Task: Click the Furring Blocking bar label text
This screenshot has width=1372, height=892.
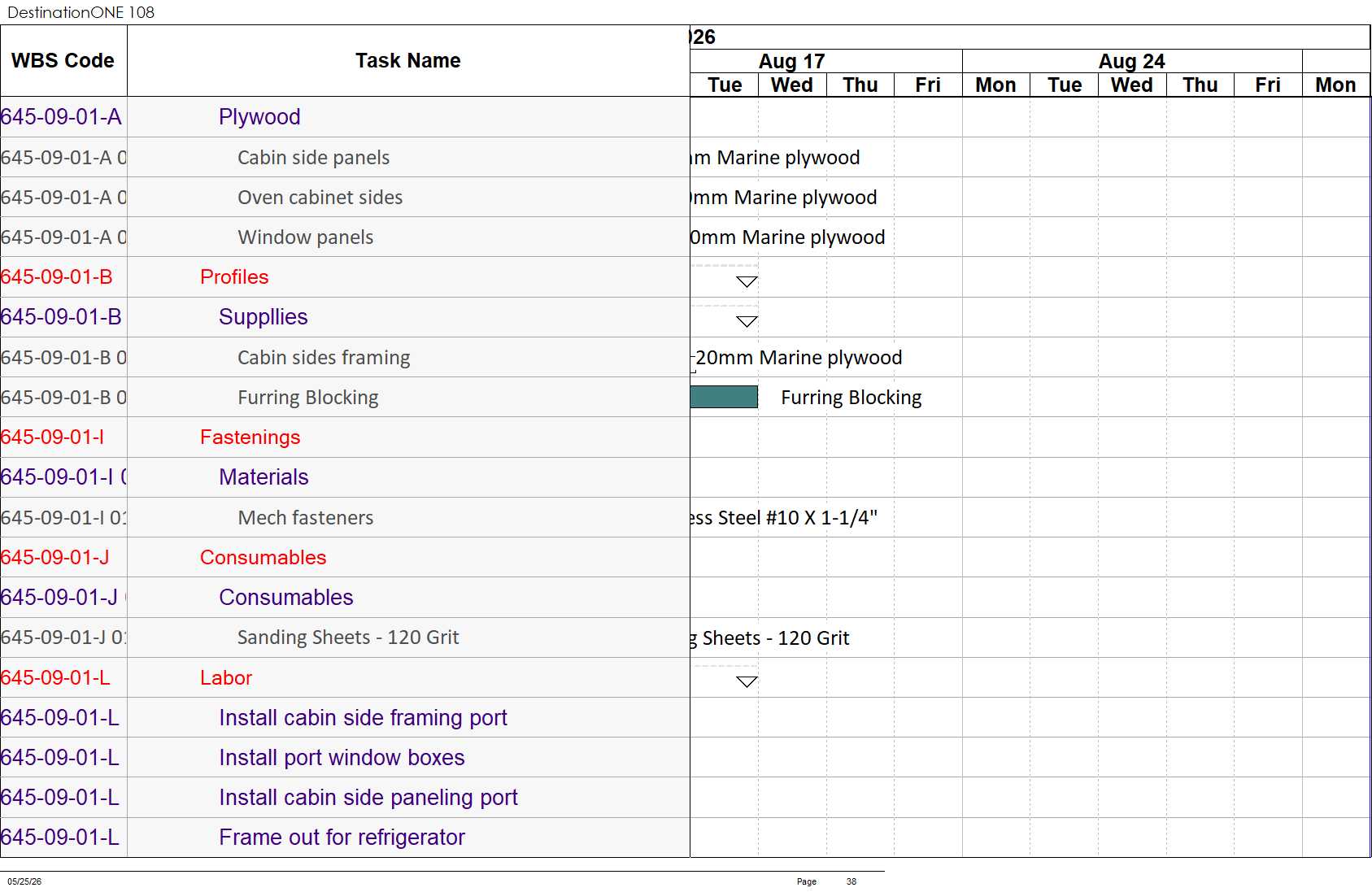Action: click(851, 398)
